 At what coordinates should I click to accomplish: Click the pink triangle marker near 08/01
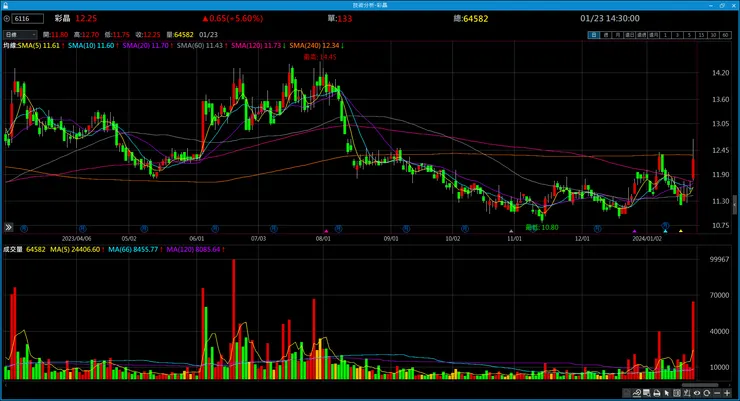point(326,231)
